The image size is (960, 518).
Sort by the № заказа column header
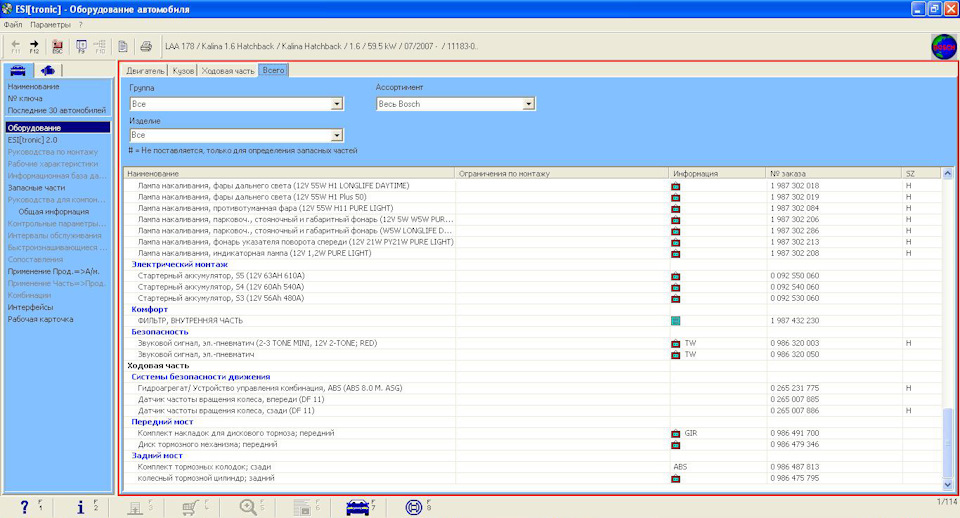click(834, 174)
